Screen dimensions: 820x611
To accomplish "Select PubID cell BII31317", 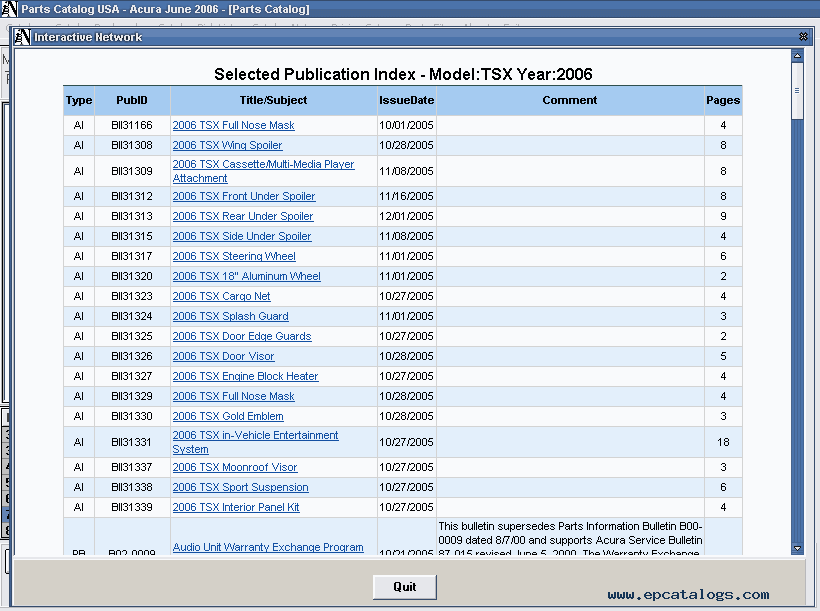I will (132, 256).
